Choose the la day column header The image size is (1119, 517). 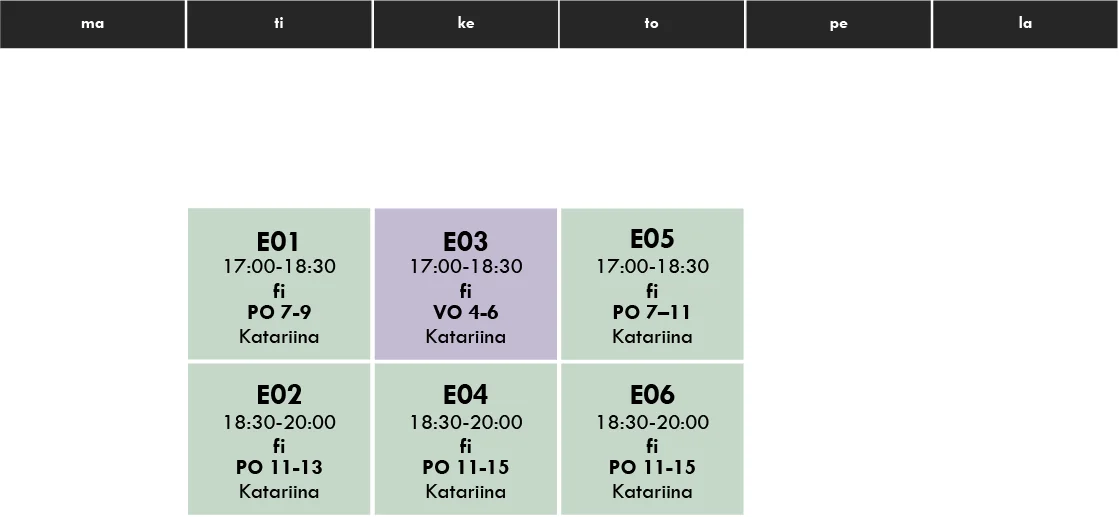pos(1025,24)
